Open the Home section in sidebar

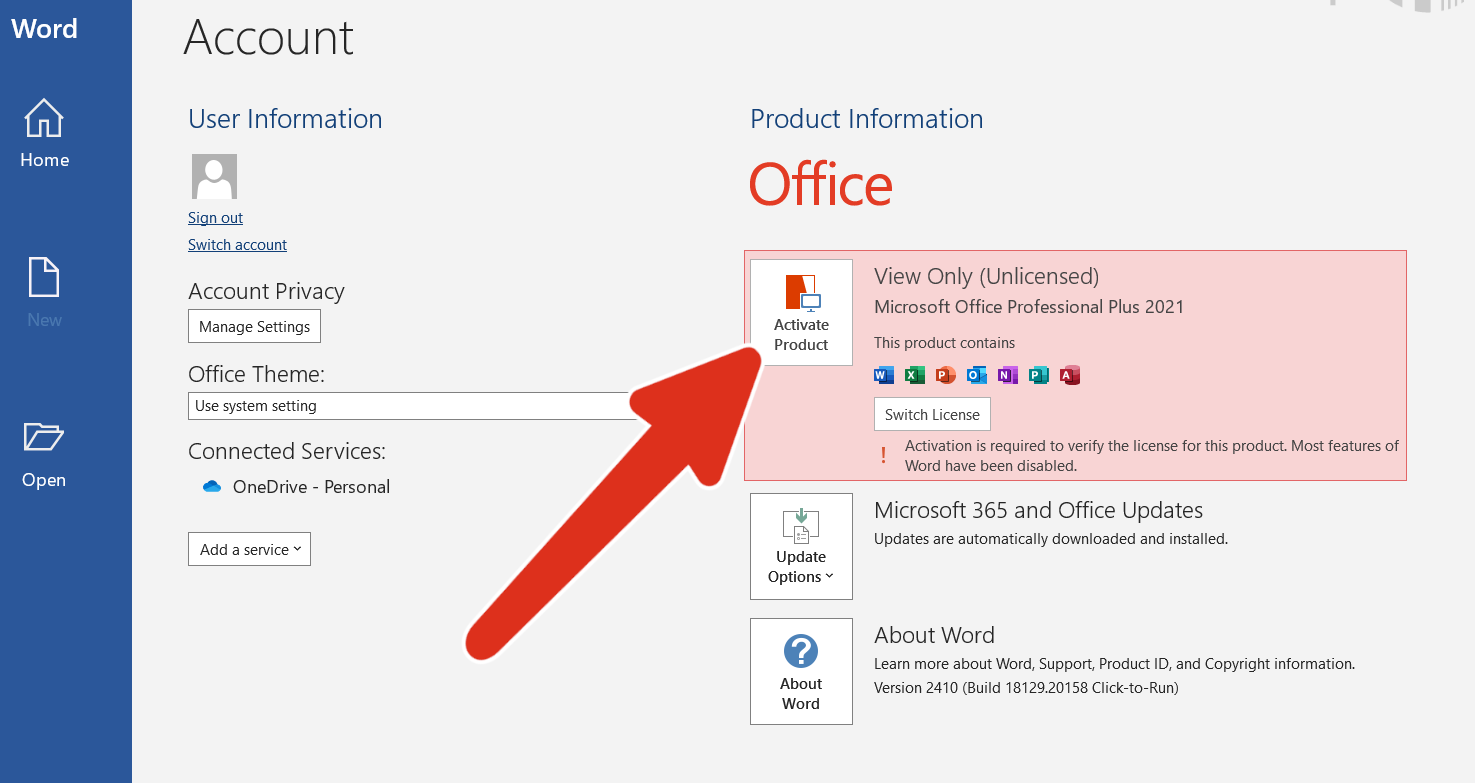click(x=43, y=135)
